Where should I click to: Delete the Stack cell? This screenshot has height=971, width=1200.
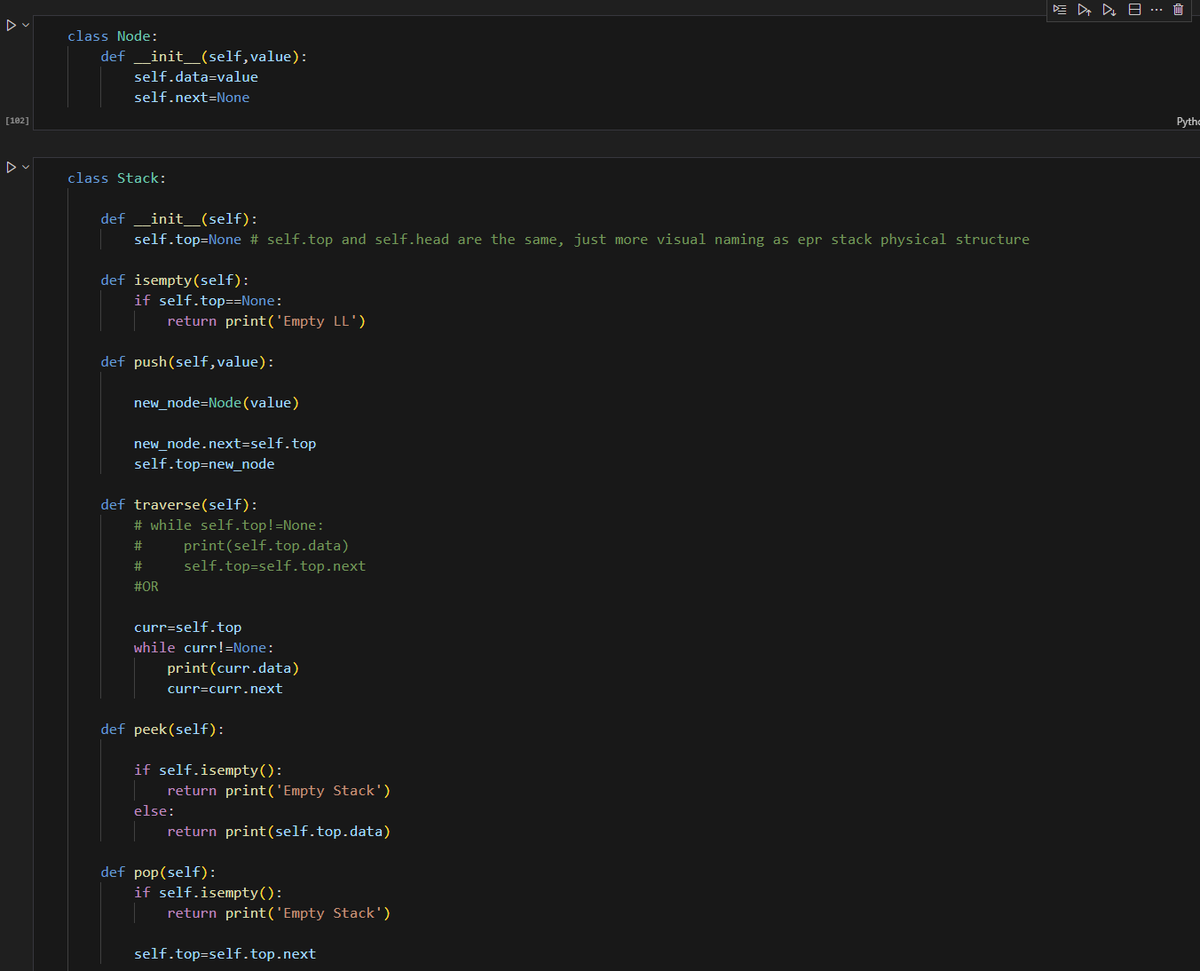(x=1178, y=10)
